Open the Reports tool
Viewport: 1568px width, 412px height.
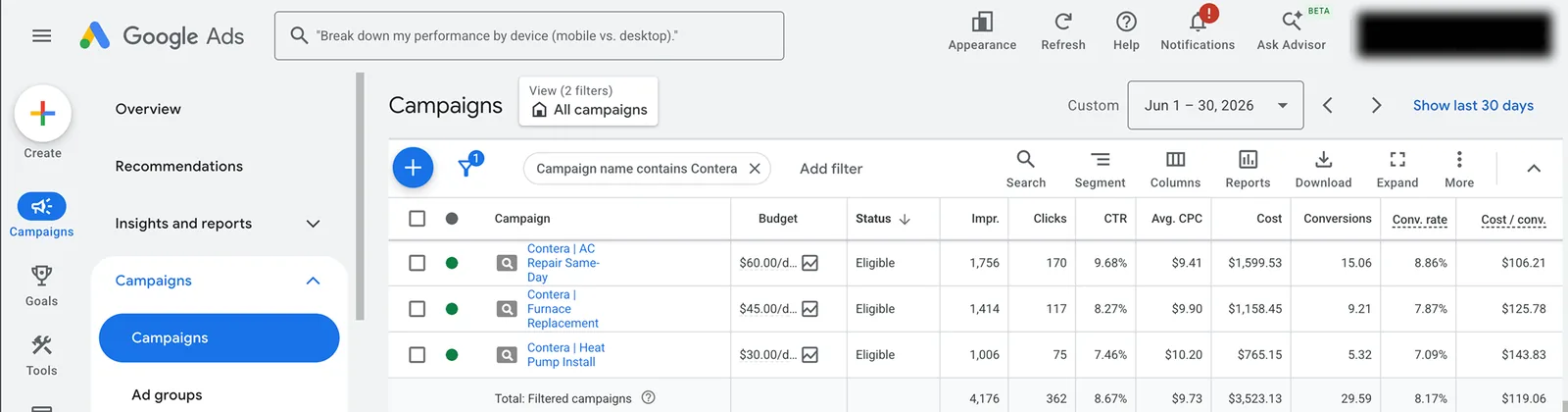pos(1248,169)
